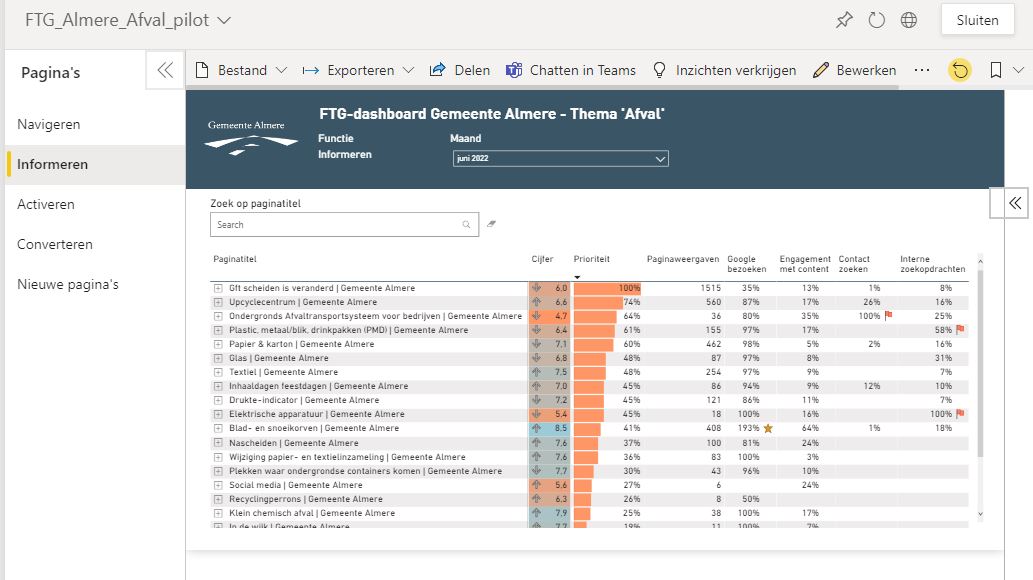Click the Bestand document icon
This screenshot has width=1033, height=580.
[x=202, y=70]
